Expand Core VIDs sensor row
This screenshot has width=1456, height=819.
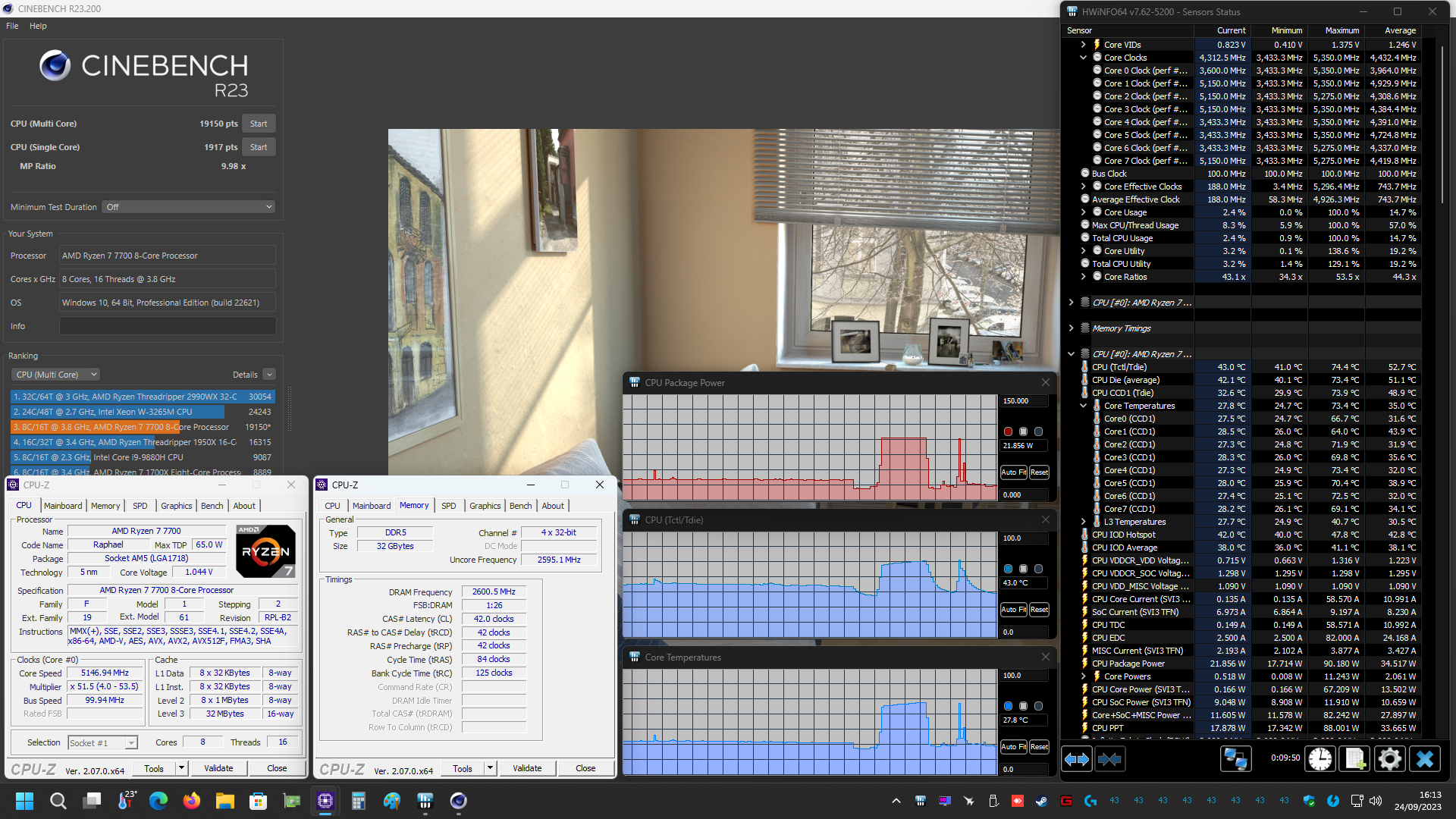(1084, 45)
